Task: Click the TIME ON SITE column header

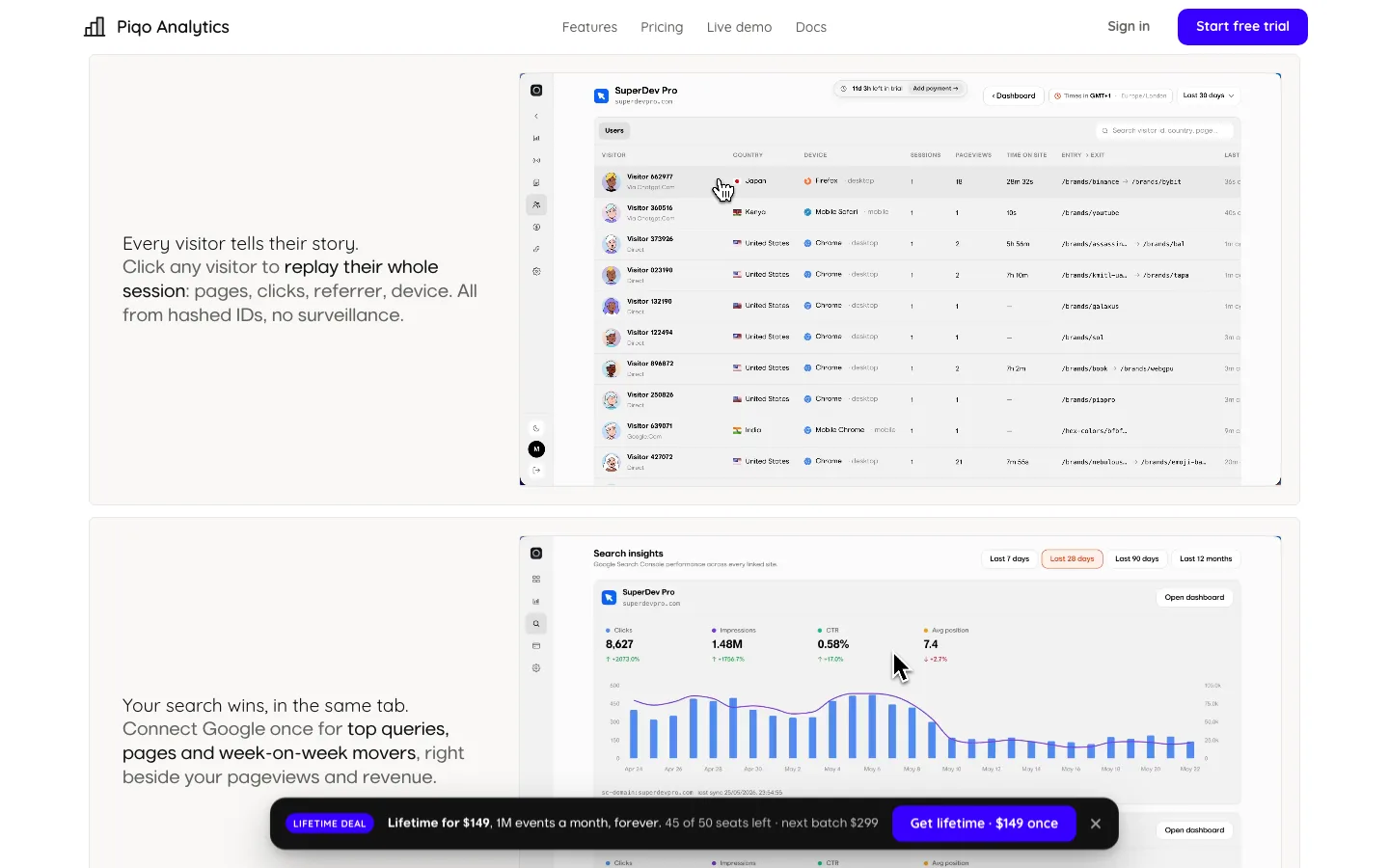Action: tap(1026, 155)
